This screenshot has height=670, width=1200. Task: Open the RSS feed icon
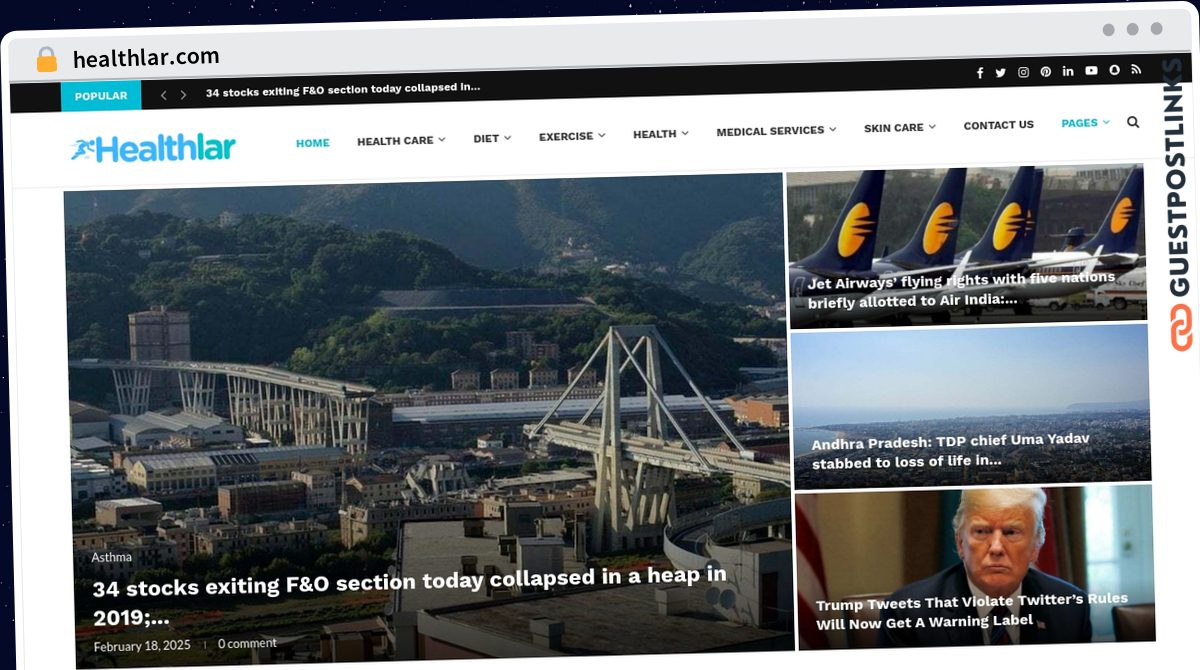(1136, 70)
